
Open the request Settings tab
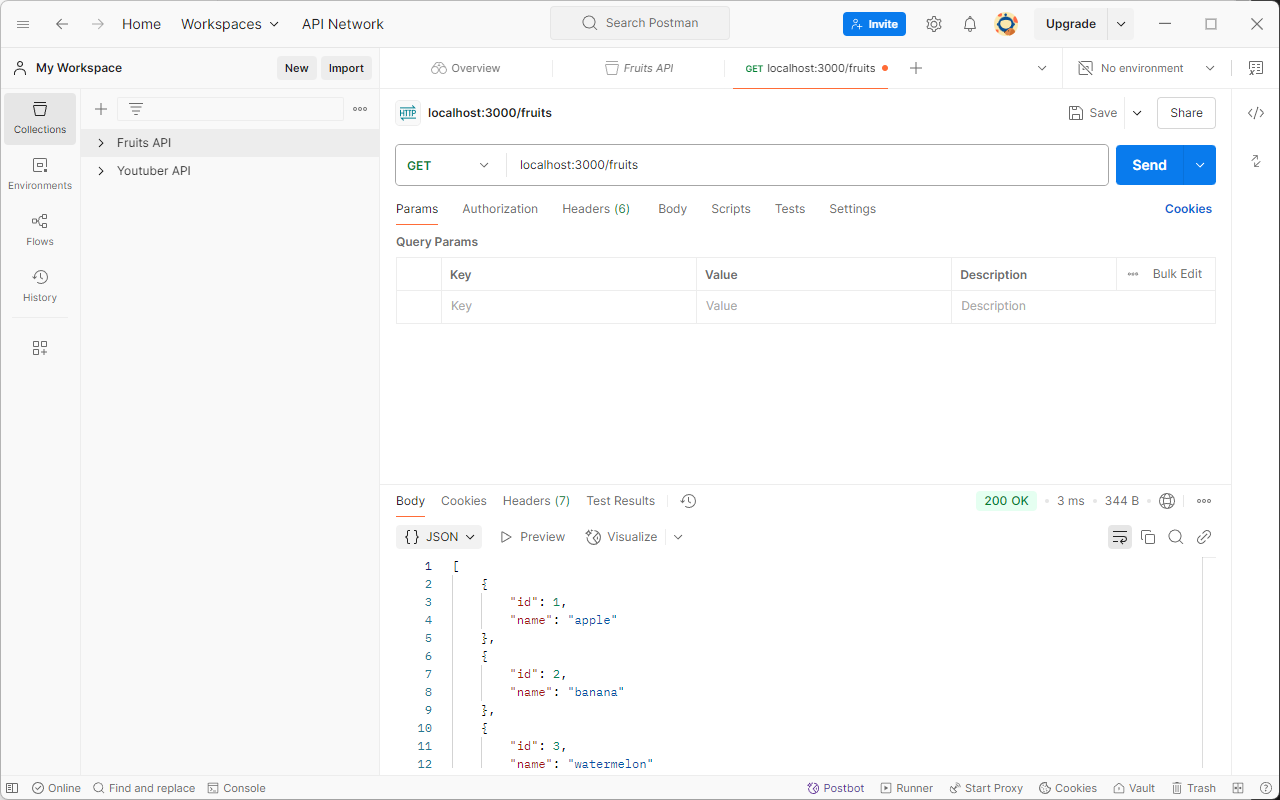coord(852,209)
